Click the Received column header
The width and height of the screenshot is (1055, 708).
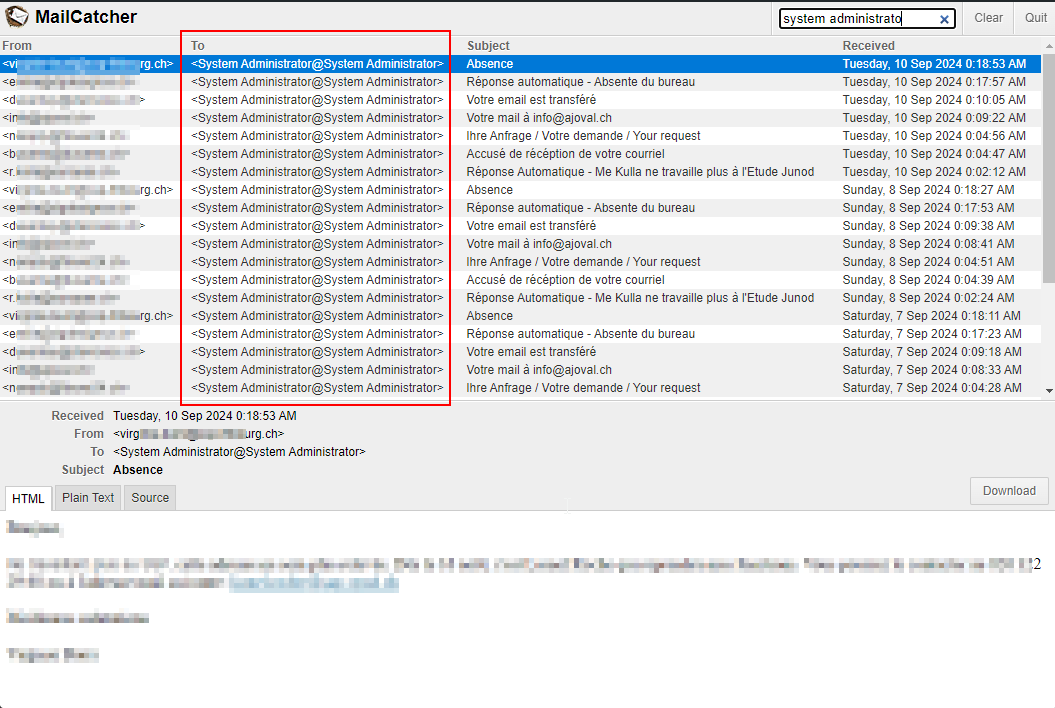coord(868,46)
